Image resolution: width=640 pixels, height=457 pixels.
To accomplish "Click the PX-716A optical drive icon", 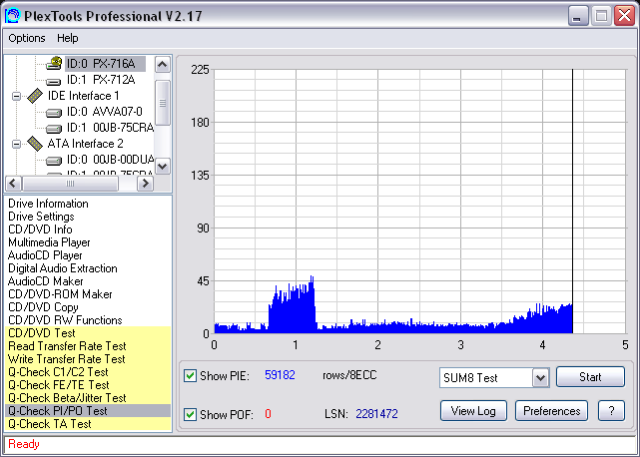I will (x=54, y=63).
